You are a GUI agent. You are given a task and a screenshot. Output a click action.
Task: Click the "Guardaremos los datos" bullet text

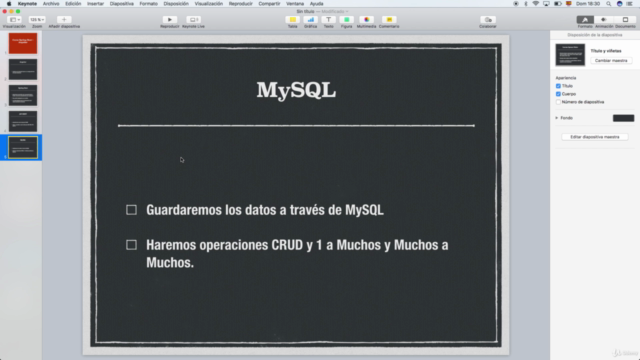pos(265,210)
